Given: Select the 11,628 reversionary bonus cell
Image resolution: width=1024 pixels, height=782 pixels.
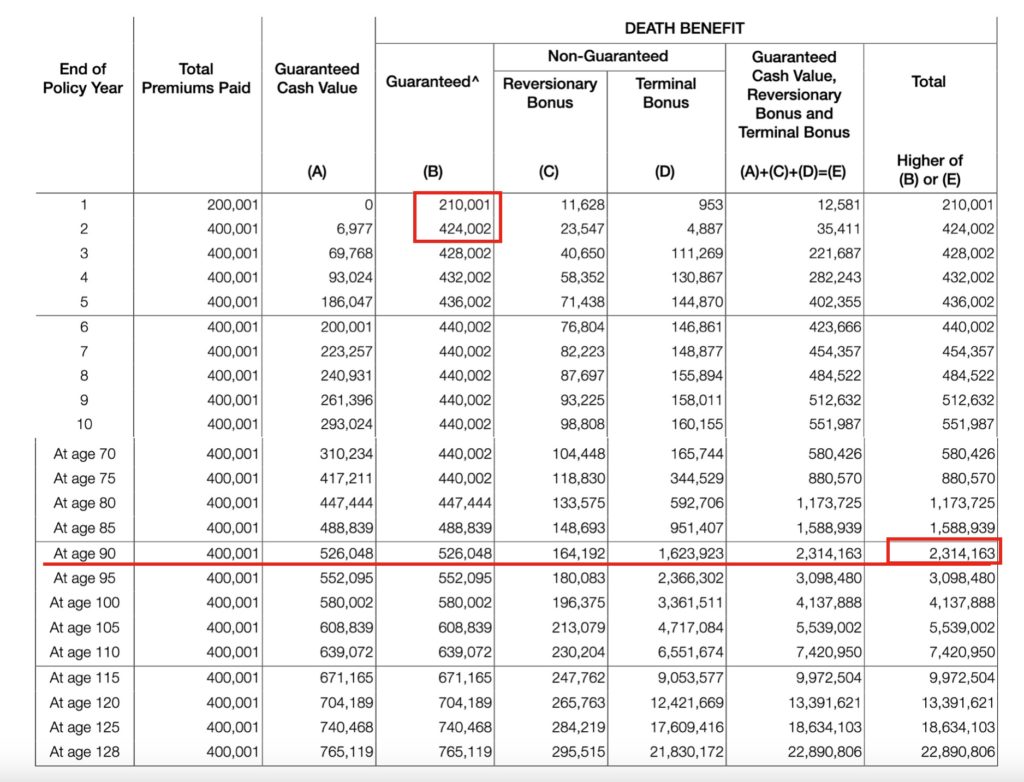Looking at the screenshot, I should pos(584,205).
